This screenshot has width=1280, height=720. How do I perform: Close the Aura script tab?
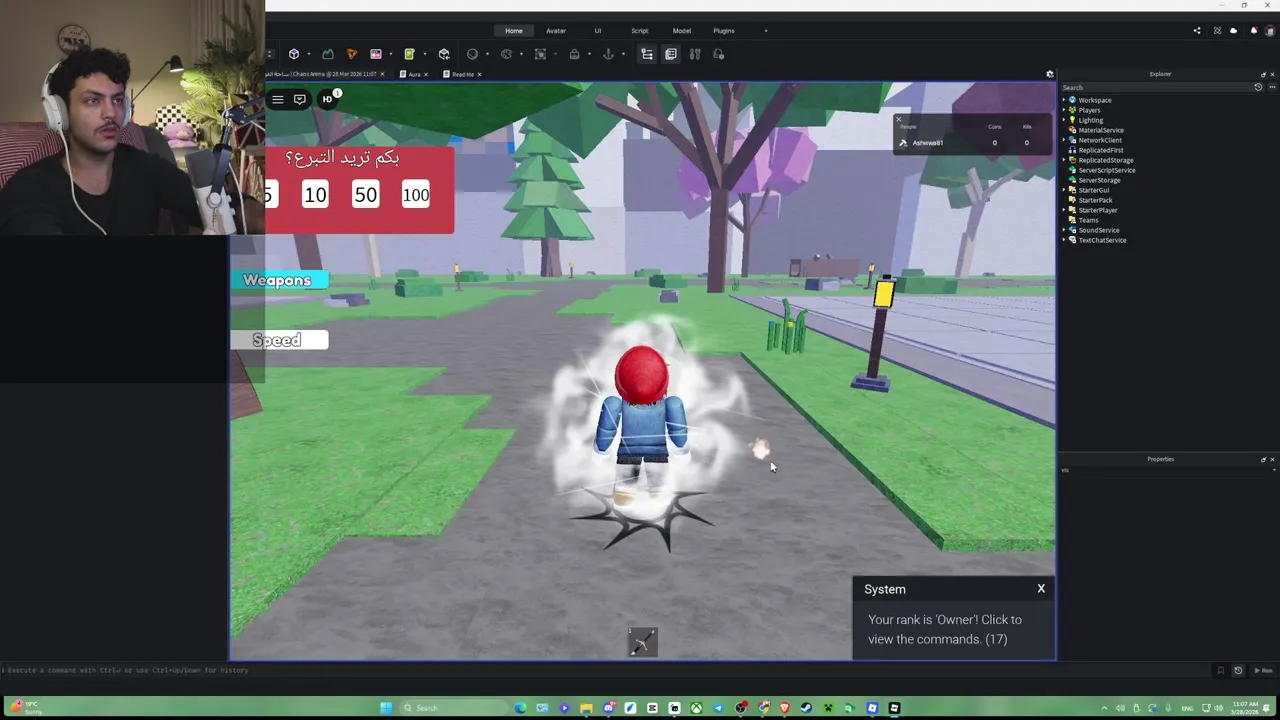point(426,74)
